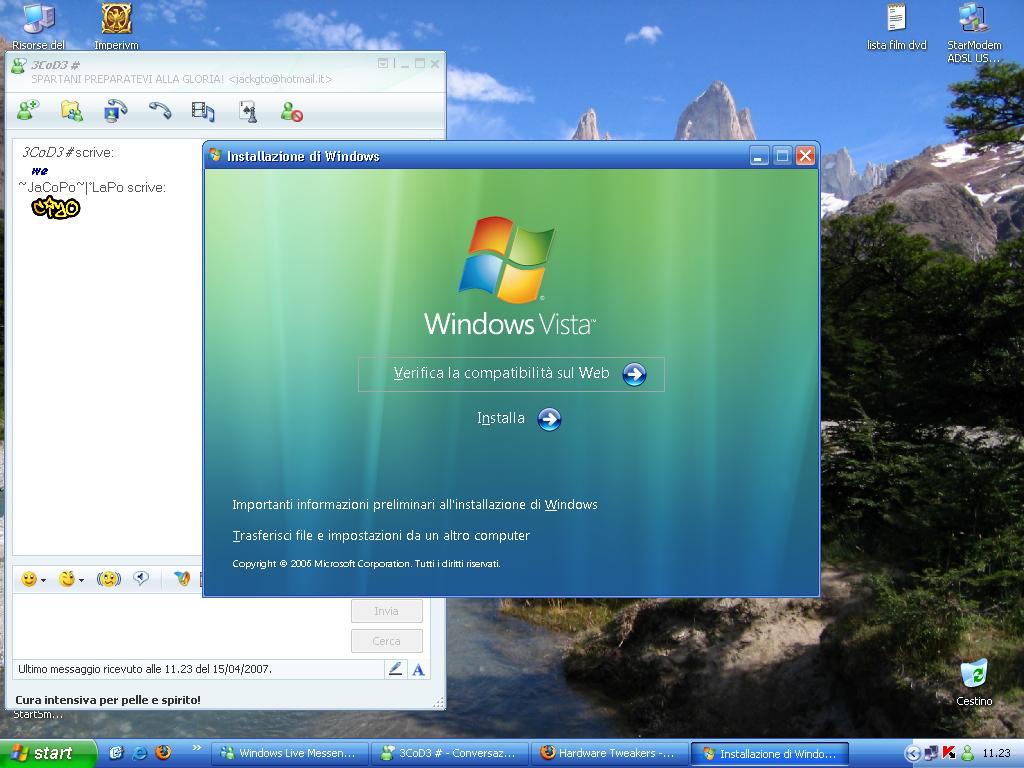This screenshot has width=1024, height=768.
Task: Switch to text input mode letter A
Action: point(419,669)
